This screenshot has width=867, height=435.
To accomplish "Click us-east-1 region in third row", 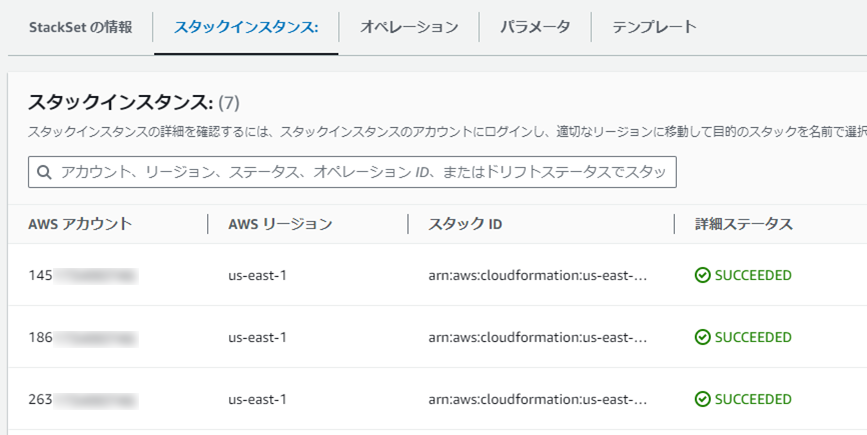I will click(257, 399).
